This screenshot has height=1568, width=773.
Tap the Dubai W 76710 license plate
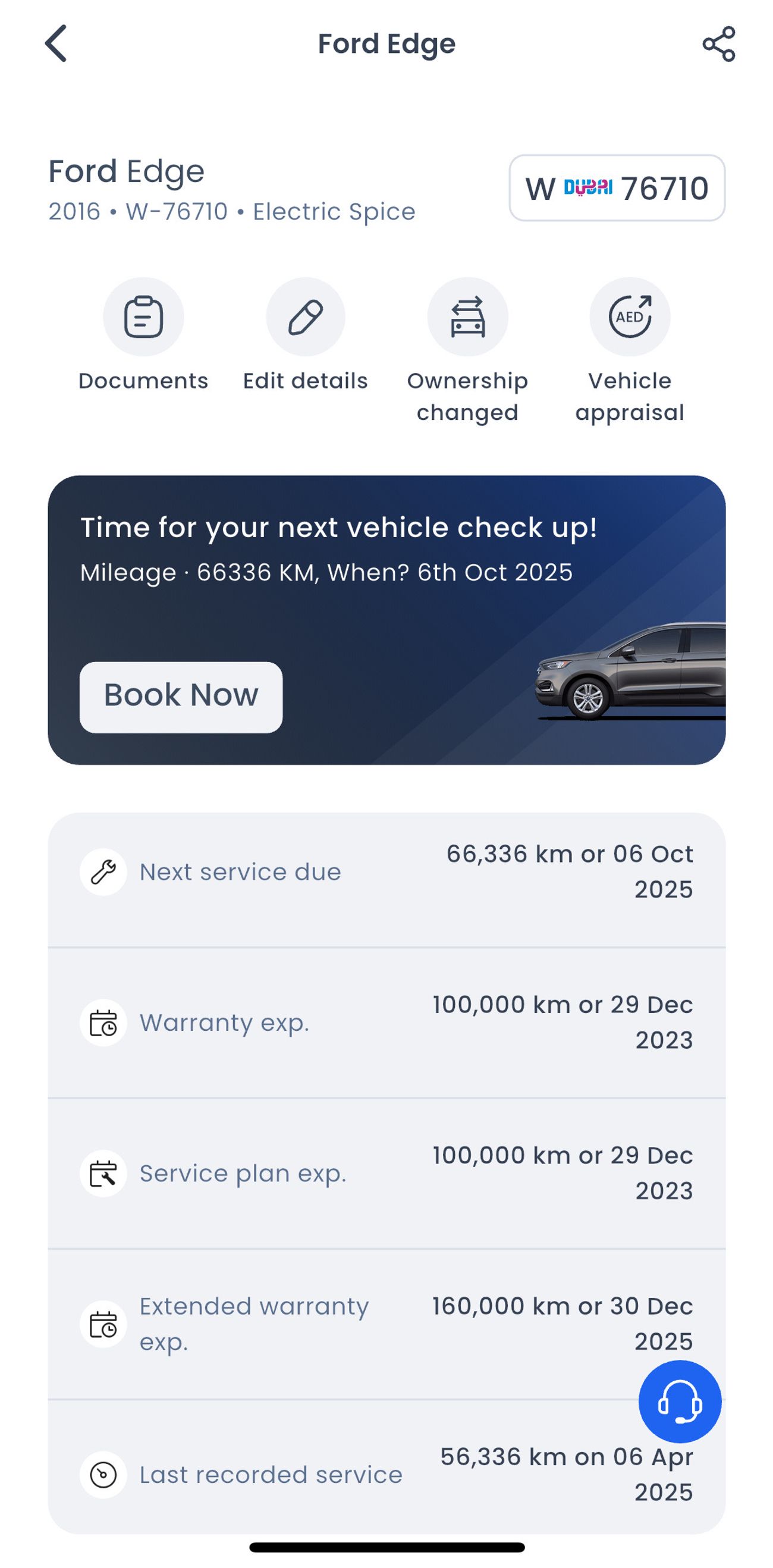(617, 188)
